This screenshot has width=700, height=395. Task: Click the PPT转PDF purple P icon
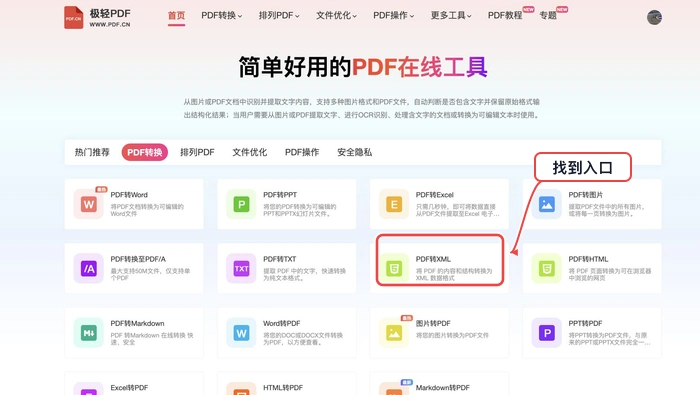pos(546,333)
